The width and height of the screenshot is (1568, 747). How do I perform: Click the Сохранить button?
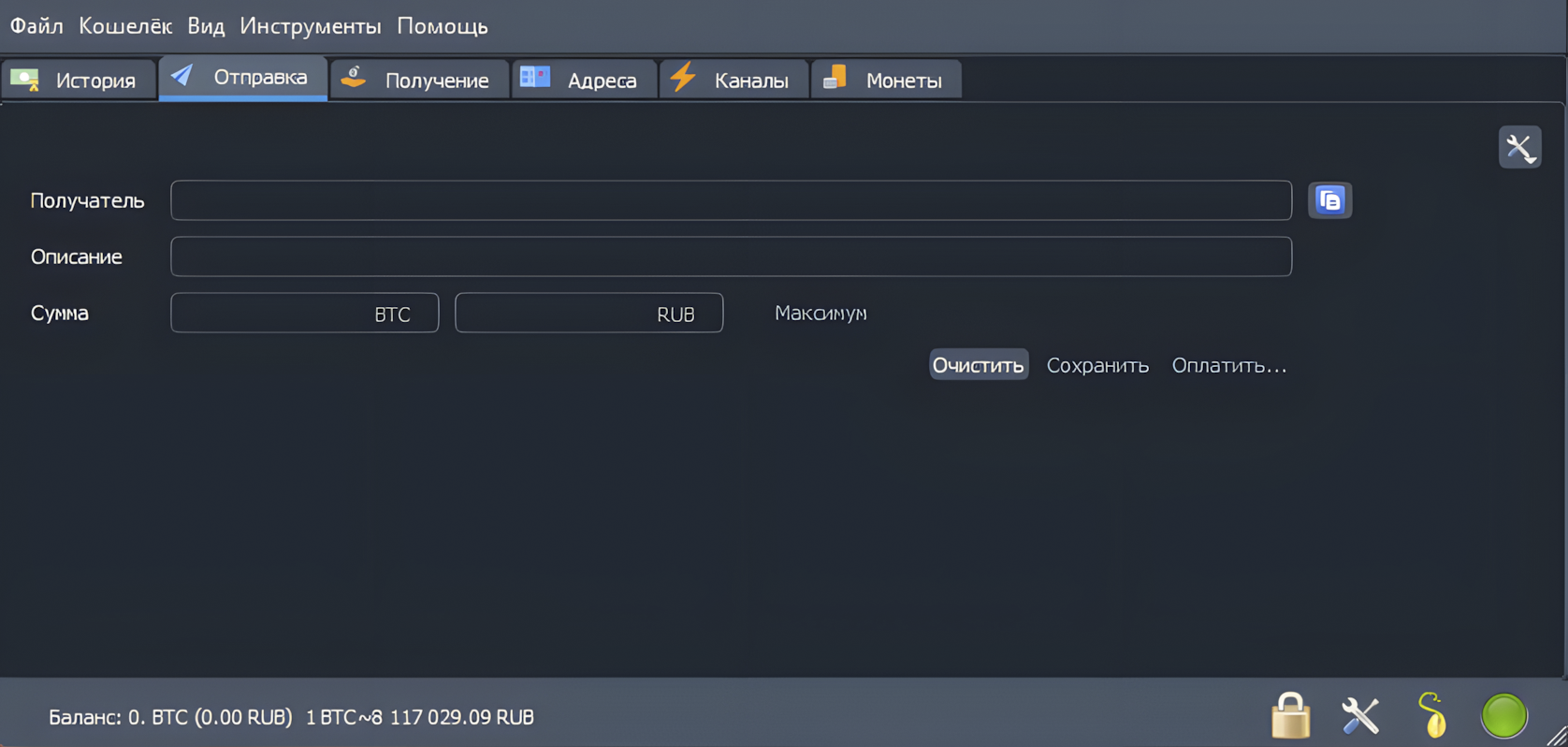point(1096,365)
